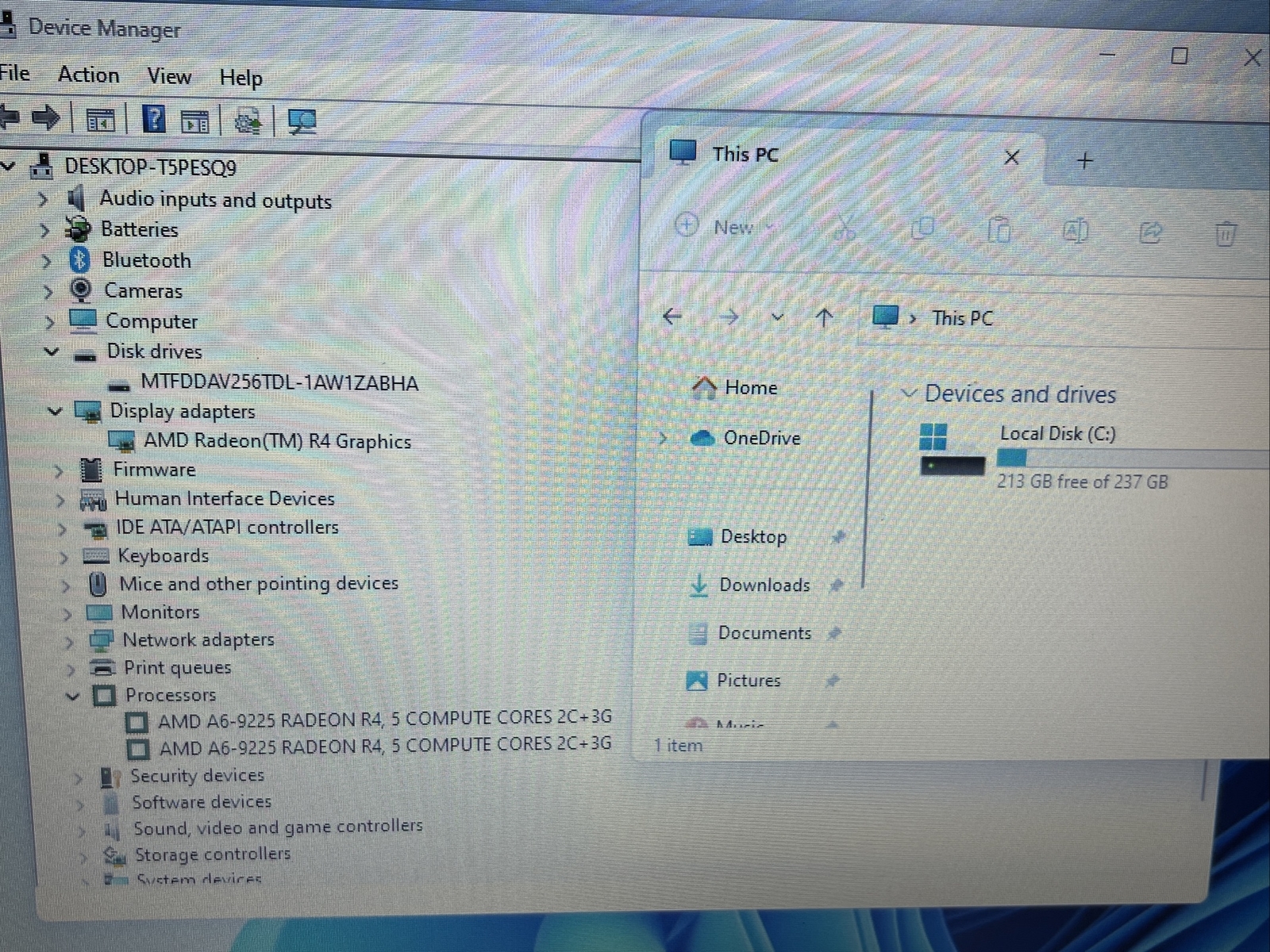Open the Help menu
Viewport: 1270px width, 952px height.
coord(241,78)
